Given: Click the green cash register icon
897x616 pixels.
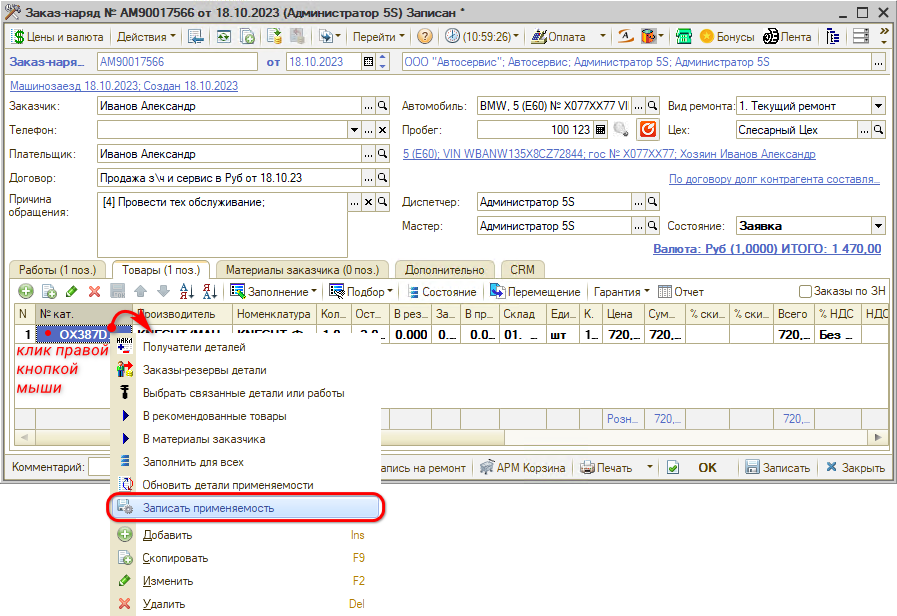Looking at the screenshot, I should [x=684, y=37].
